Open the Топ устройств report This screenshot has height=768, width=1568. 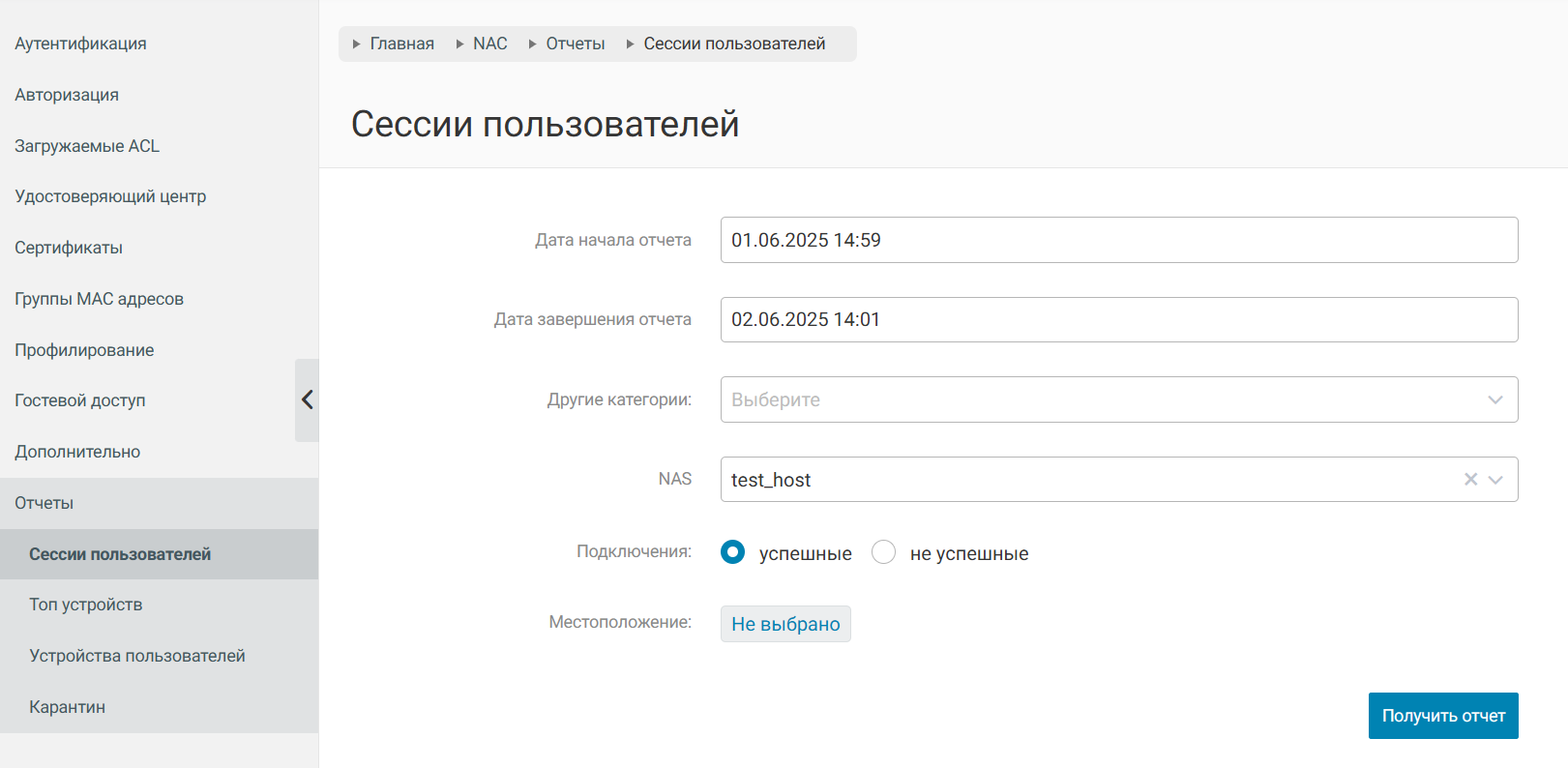pyautogui.click(x=86, y=605)
